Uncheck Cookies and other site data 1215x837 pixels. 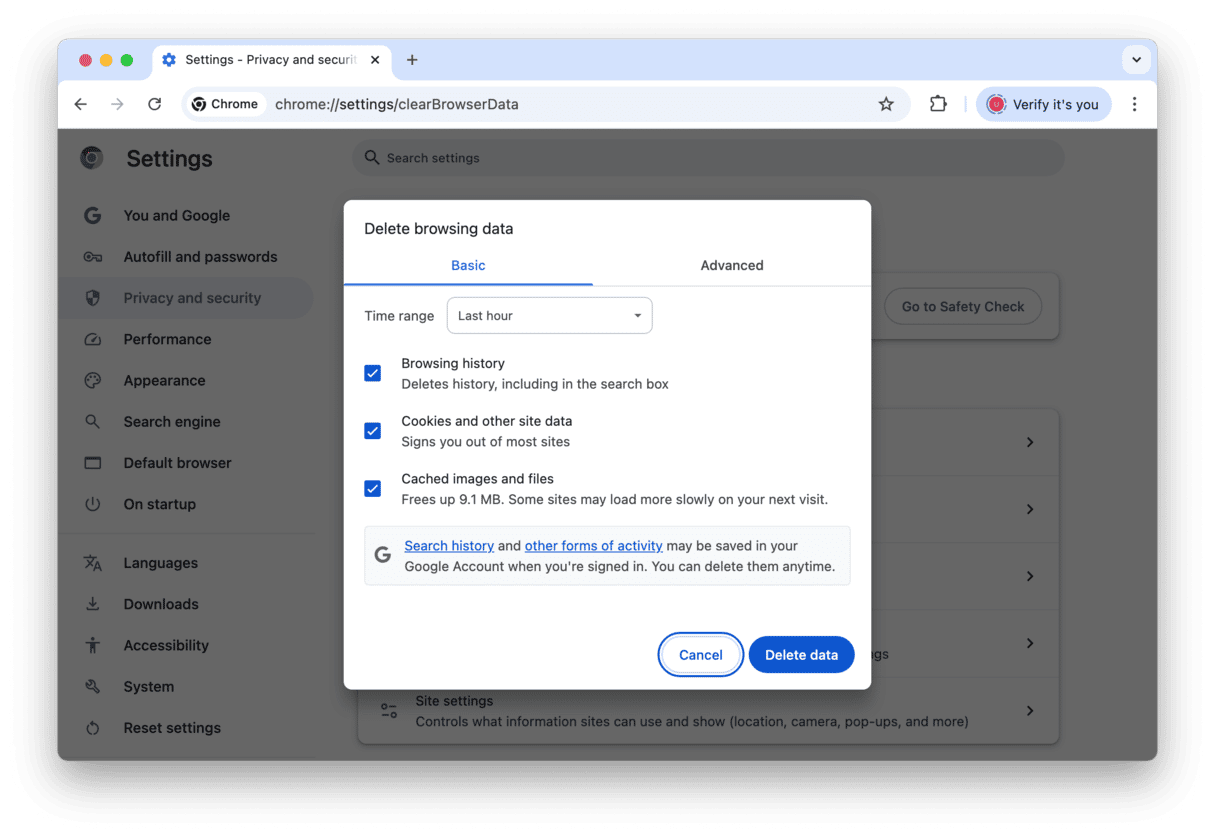click(x=372, y=431)
